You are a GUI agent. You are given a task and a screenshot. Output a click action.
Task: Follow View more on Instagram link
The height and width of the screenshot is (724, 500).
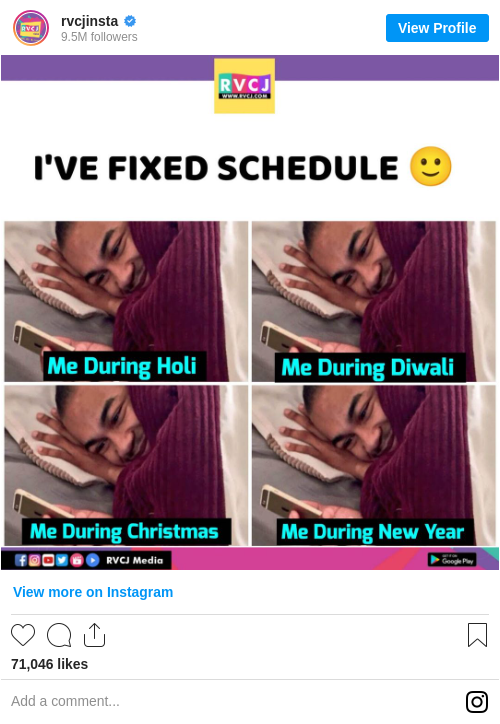93,592
